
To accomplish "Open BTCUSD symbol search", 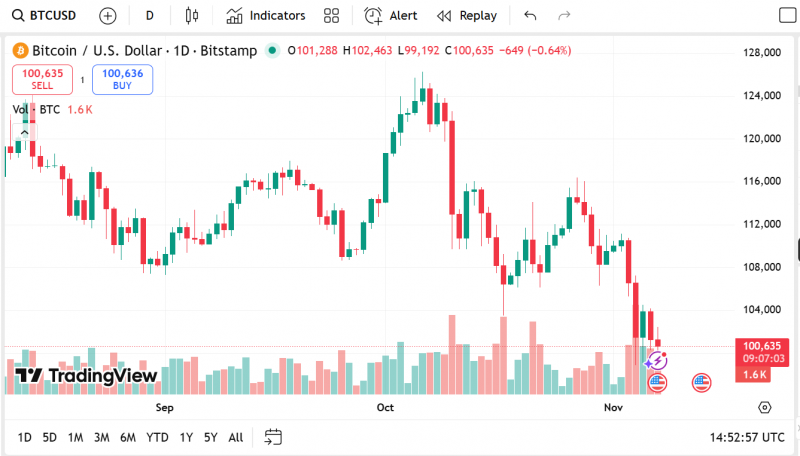I will coord(44,16).
